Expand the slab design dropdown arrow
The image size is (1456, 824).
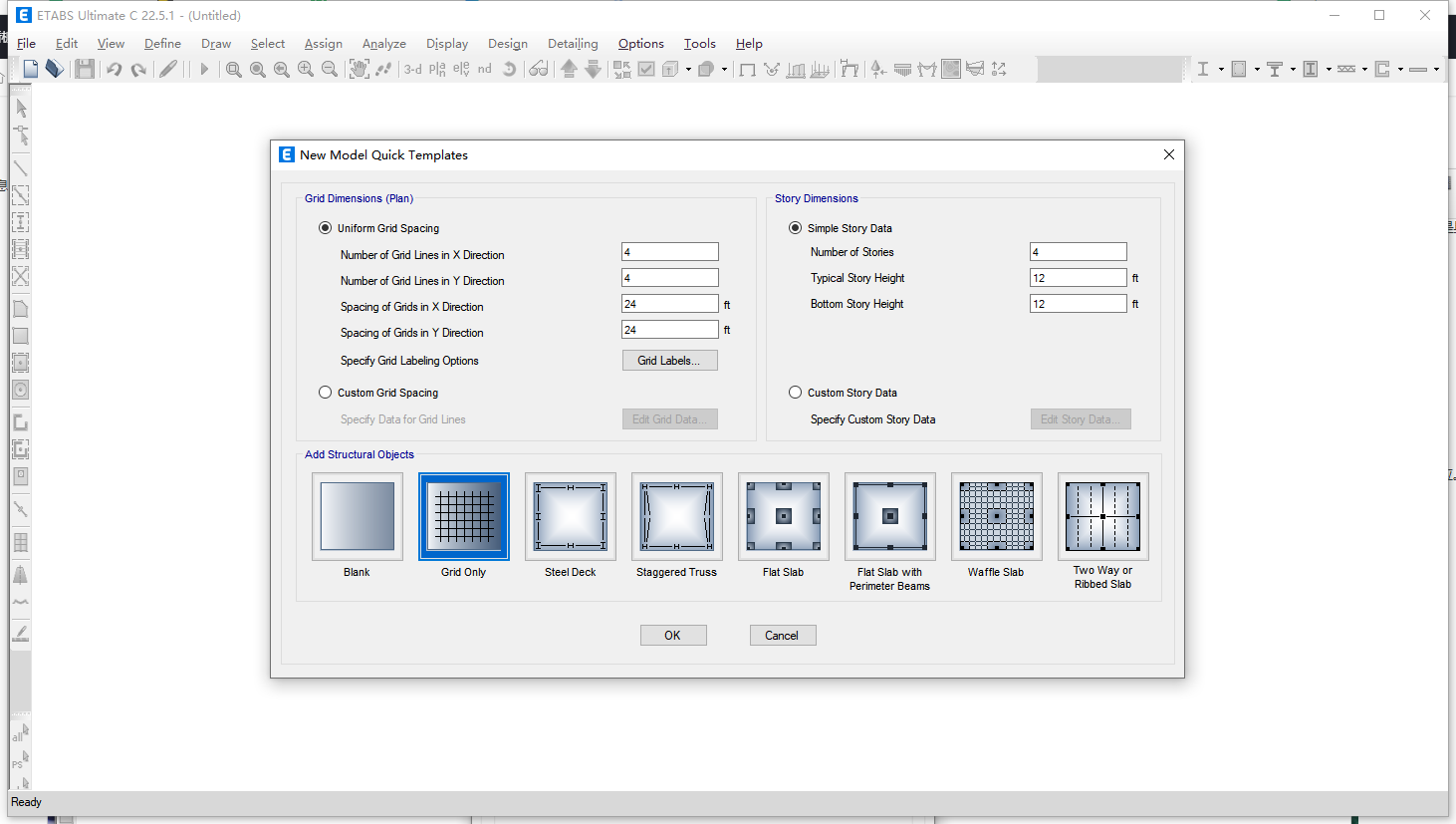coord(1436,69)
